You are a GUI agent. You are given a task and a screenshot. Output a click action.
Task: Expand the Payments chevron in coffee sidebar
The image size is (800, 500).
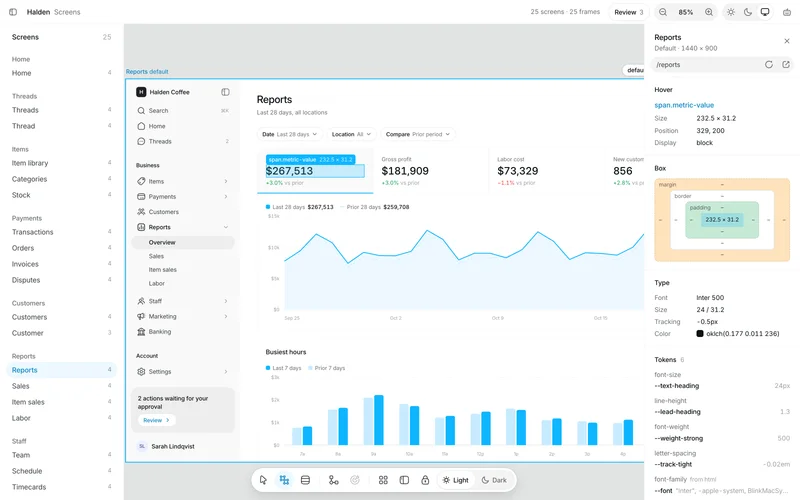point(226,196)
